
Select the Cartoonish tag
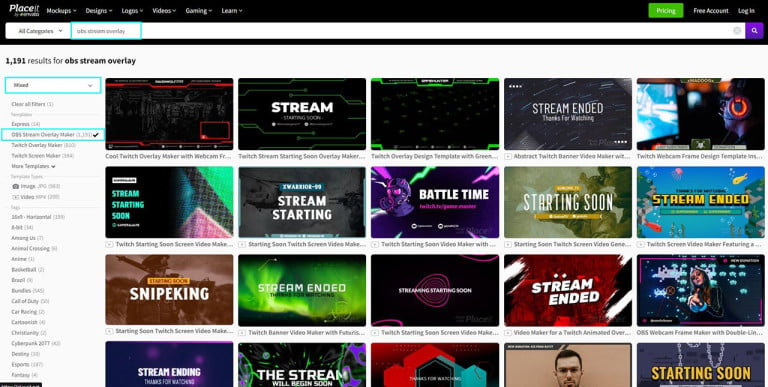pyautogui.click(x=28, y=322)
